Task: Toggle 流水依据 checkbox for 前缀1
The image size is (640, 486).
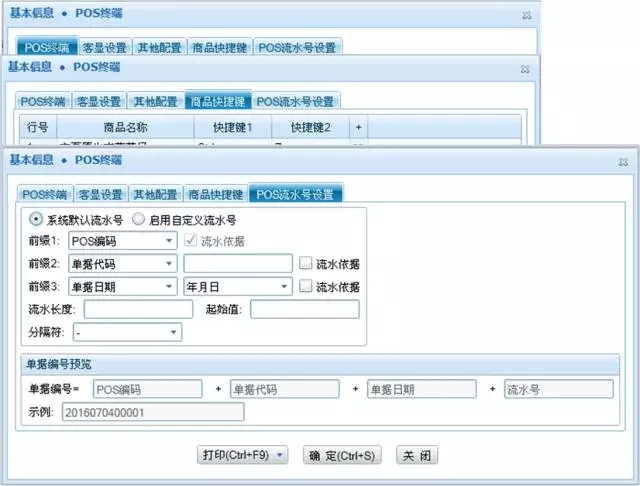Action: click(190, 240)
